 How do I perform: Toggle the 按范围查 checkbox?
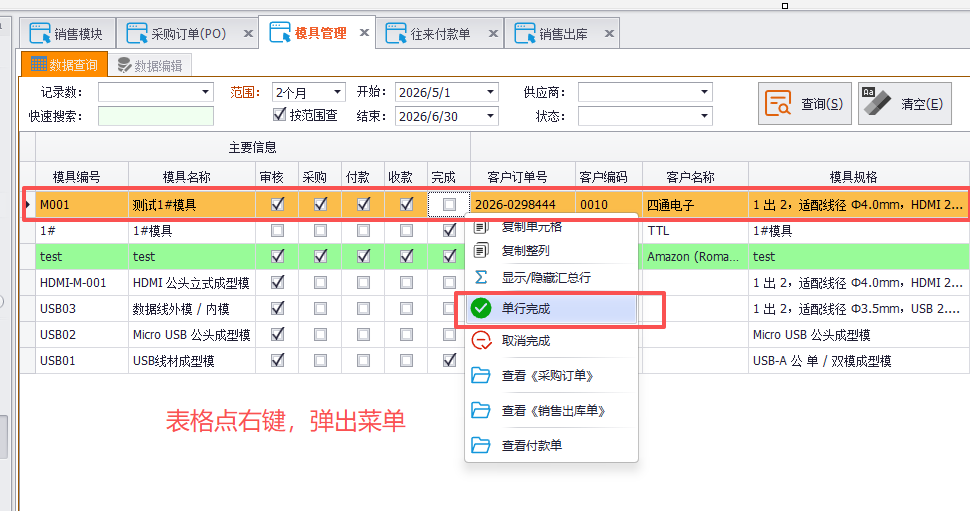[x=279, y=114]
